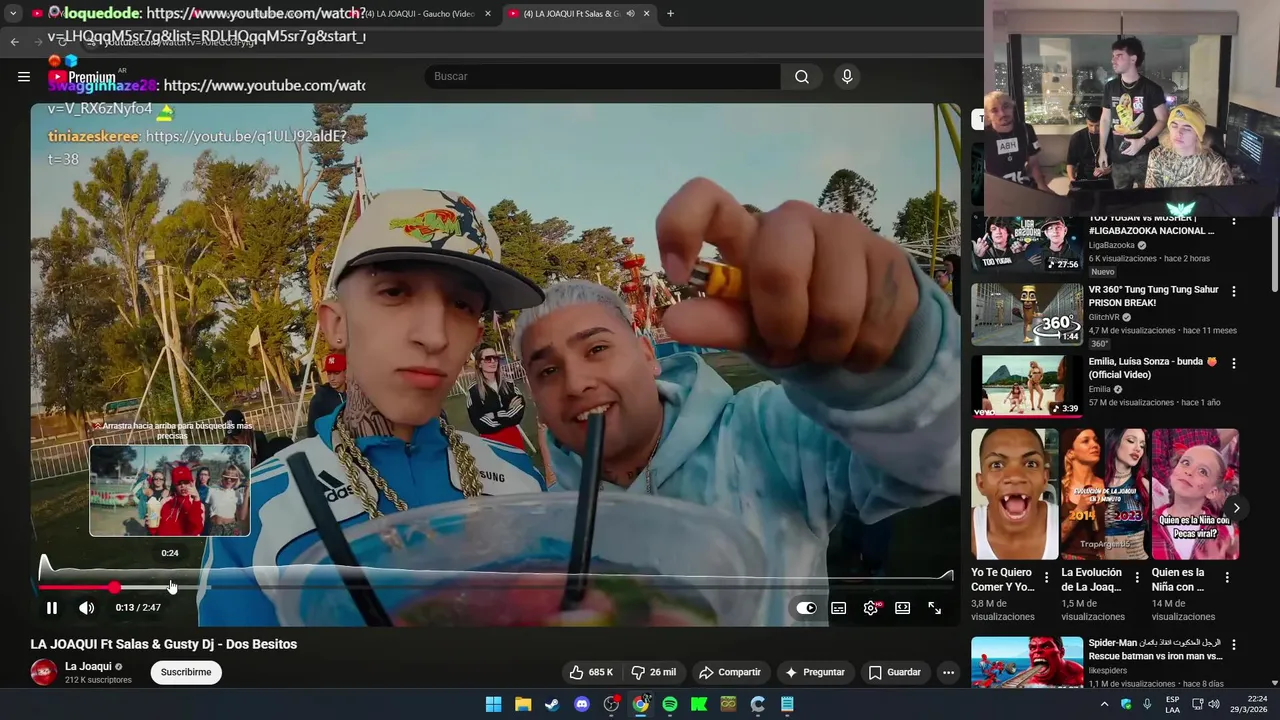
Task: Show next shorts with the arrow
Action: click(x=1236, y=508)
